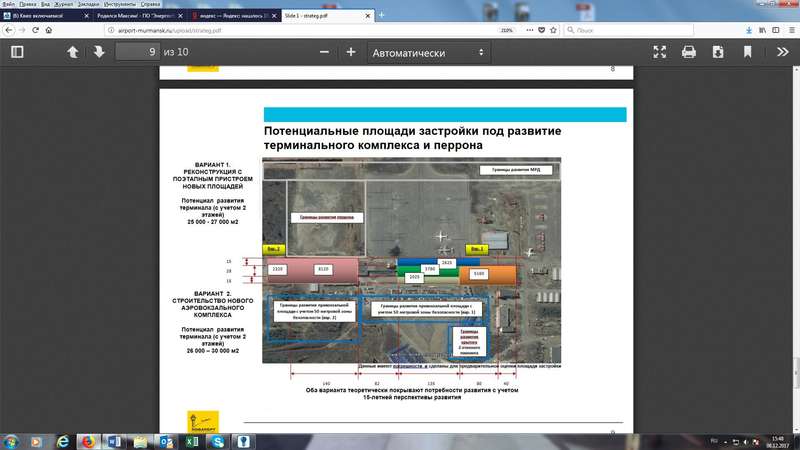This screenshot has width=800, height=450.
Task: Click the 'ВАРИАНТ 2.' label text
Action: 213,294
